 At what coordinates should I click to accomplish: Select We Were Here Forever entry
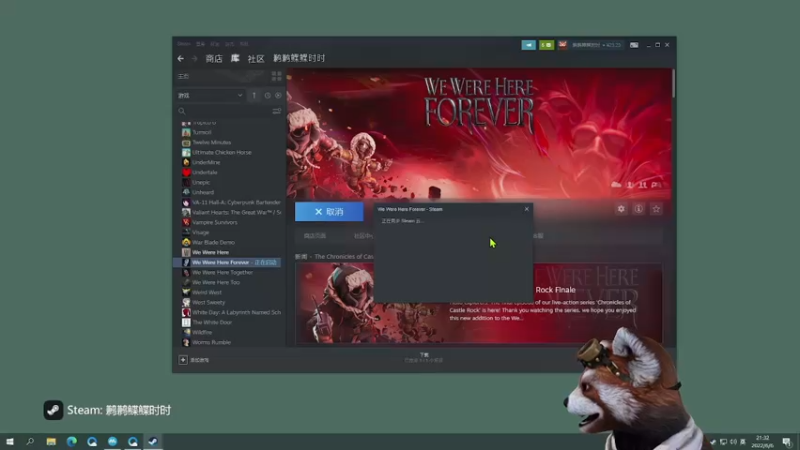pyautogui.click(x=227, y=262)
